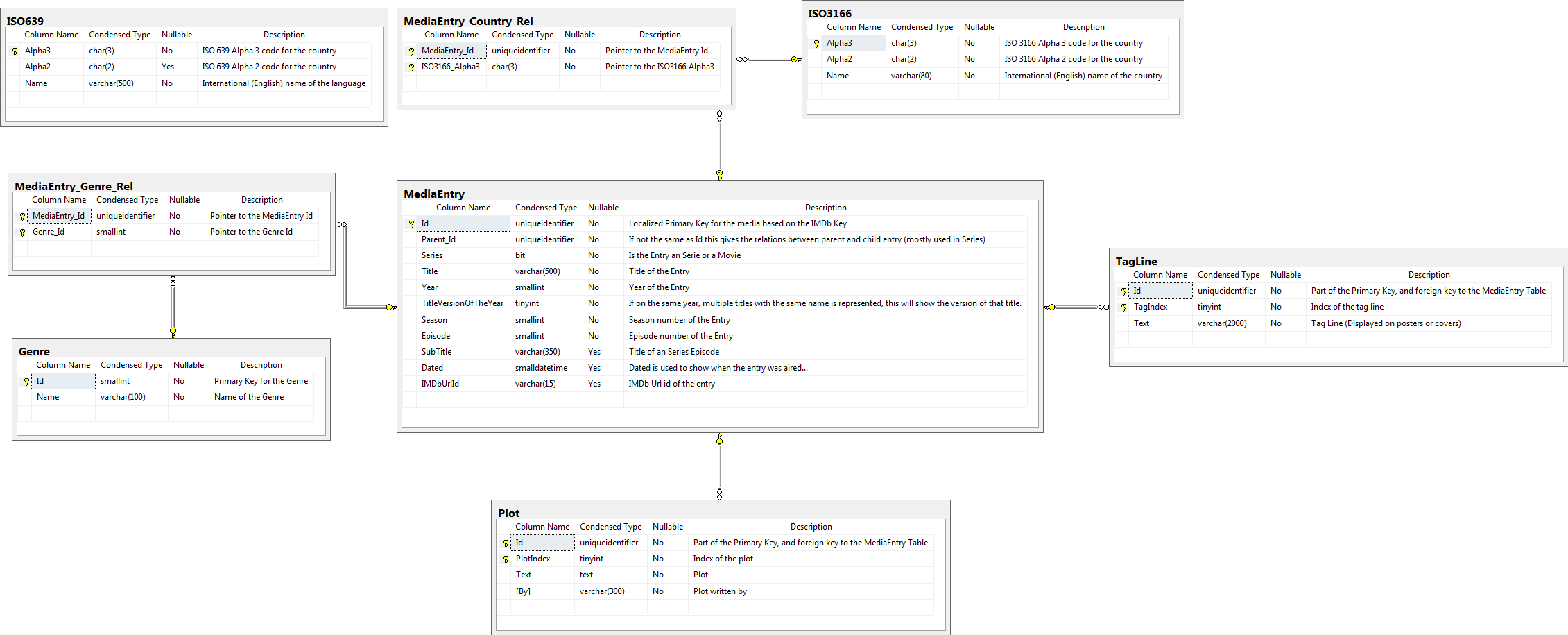
Task: Click the MediaEntry_Genre_Rel table title
Action: point(74,187)
